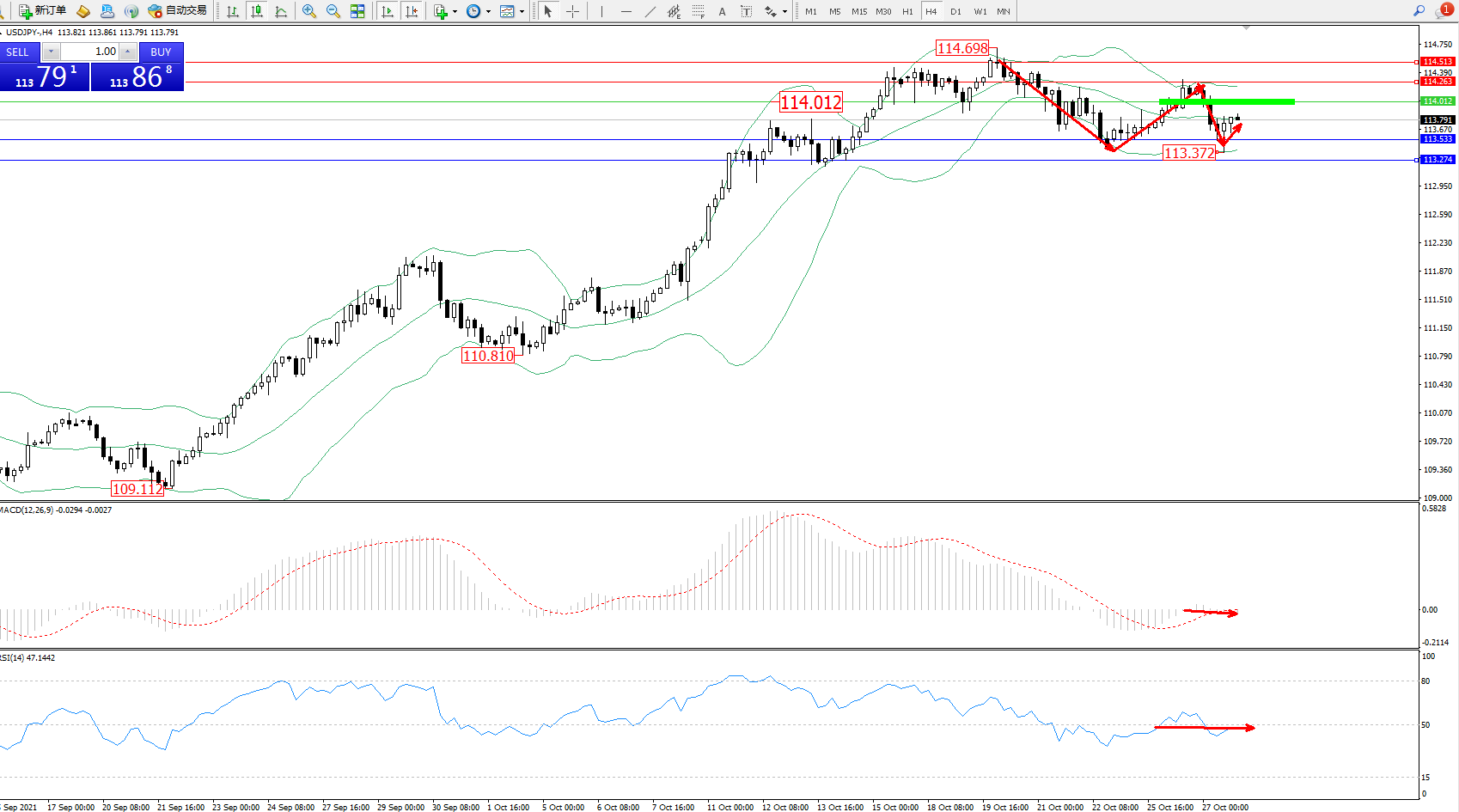Click the New Order (新订单) button
Viewport: 1459px width, 812px height.
coord(43,11)
